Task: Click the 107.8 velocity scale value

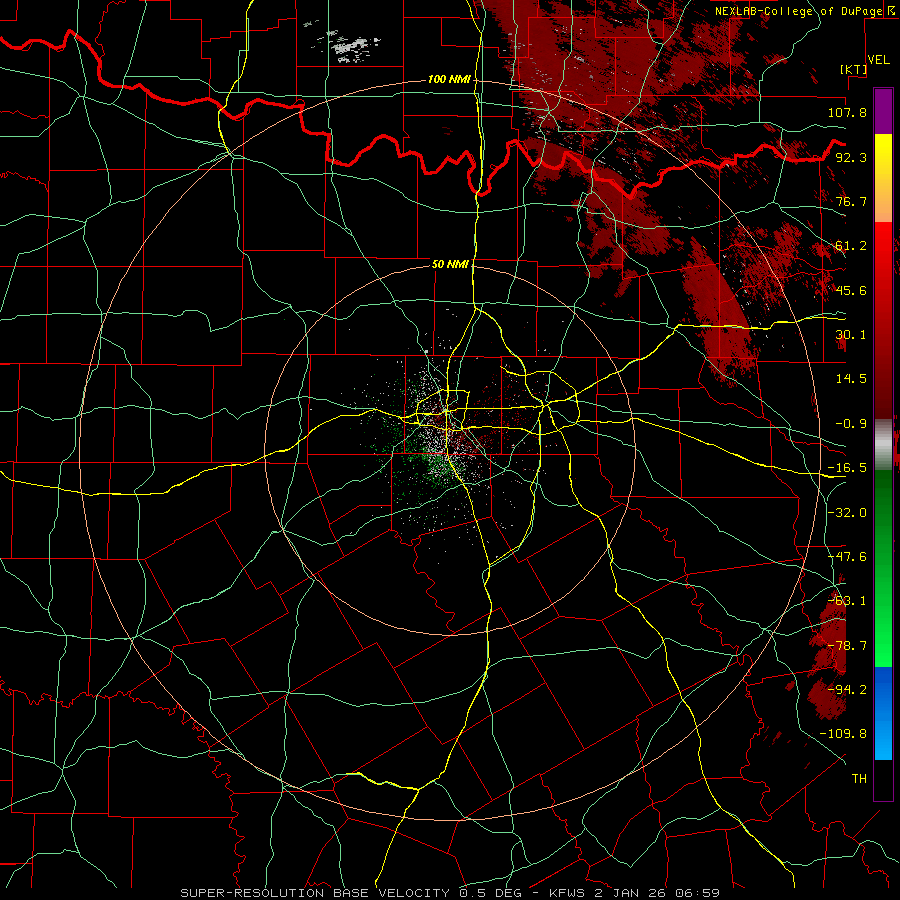Action: coord(847,112)
